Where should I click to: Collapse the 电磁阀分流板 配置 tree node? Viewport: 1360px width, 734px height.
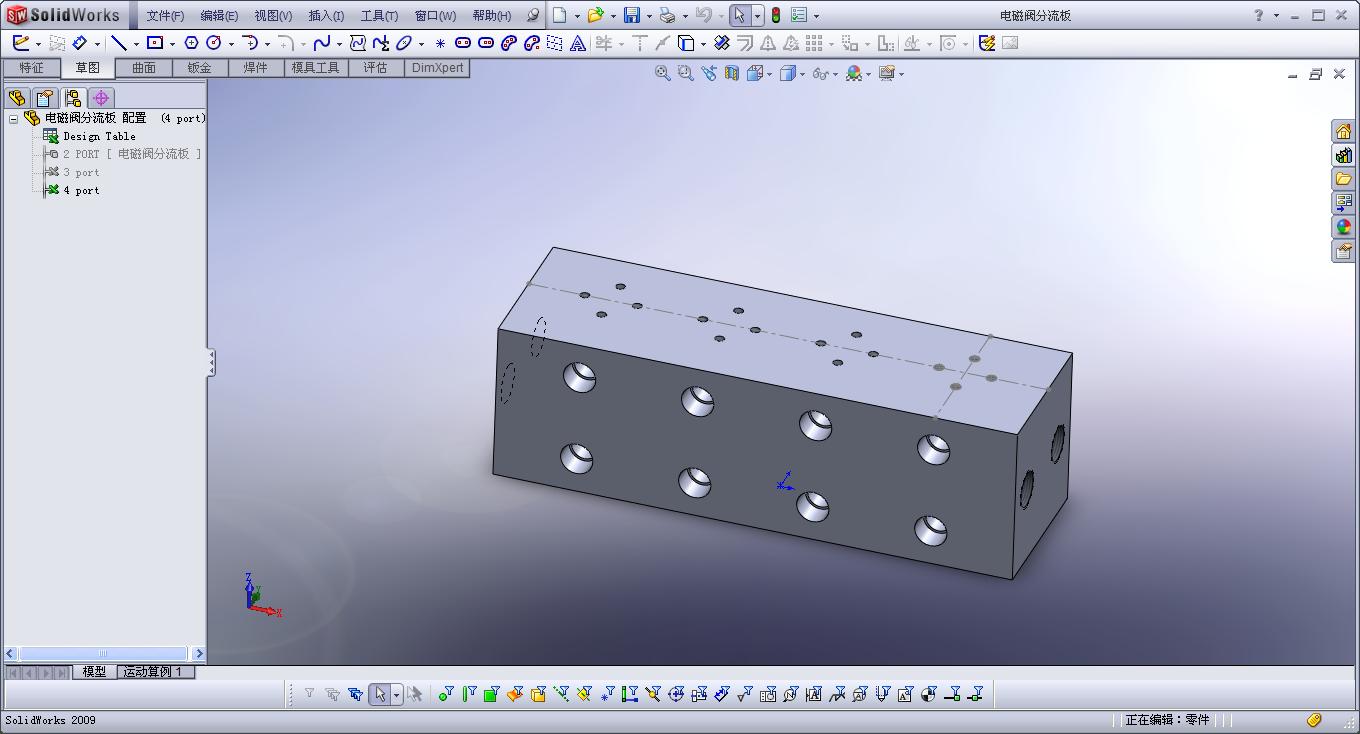(x=13, y=119)
